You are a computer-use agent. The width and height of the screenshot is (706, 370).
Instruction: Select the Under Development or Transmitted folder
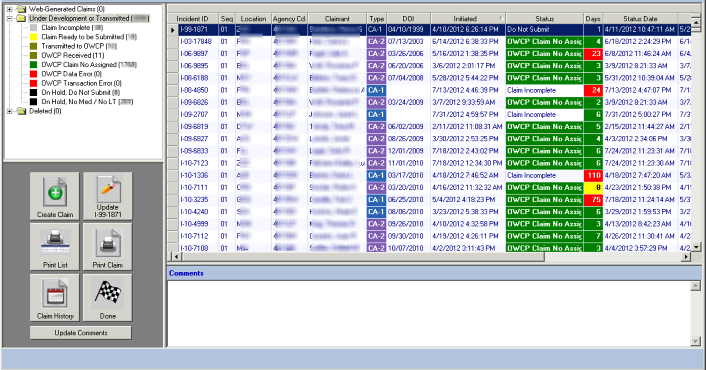click(89, 18)
